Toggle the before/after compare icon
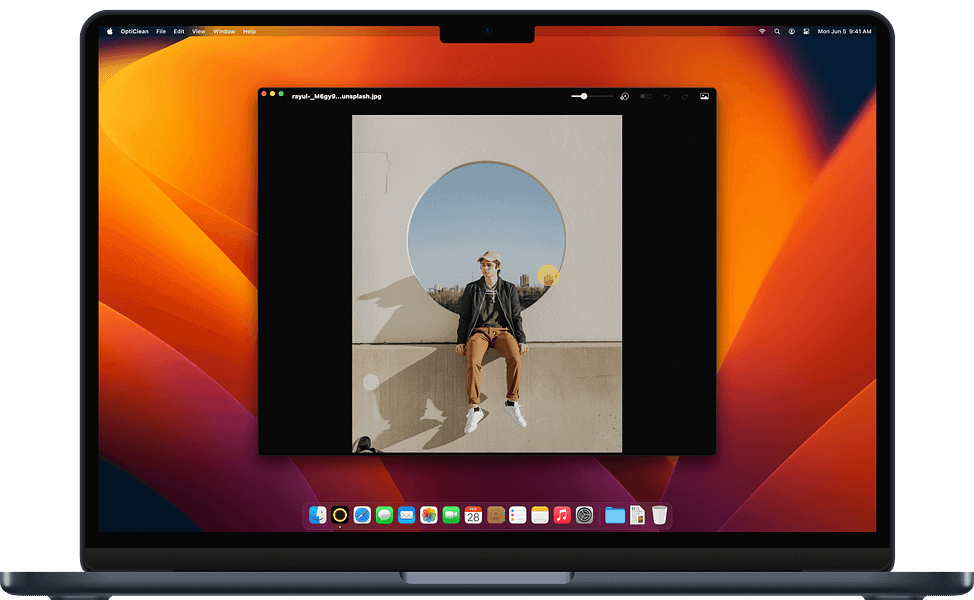Image resolution: width=974 pixels, height=600 pixels. coord(646,96)
